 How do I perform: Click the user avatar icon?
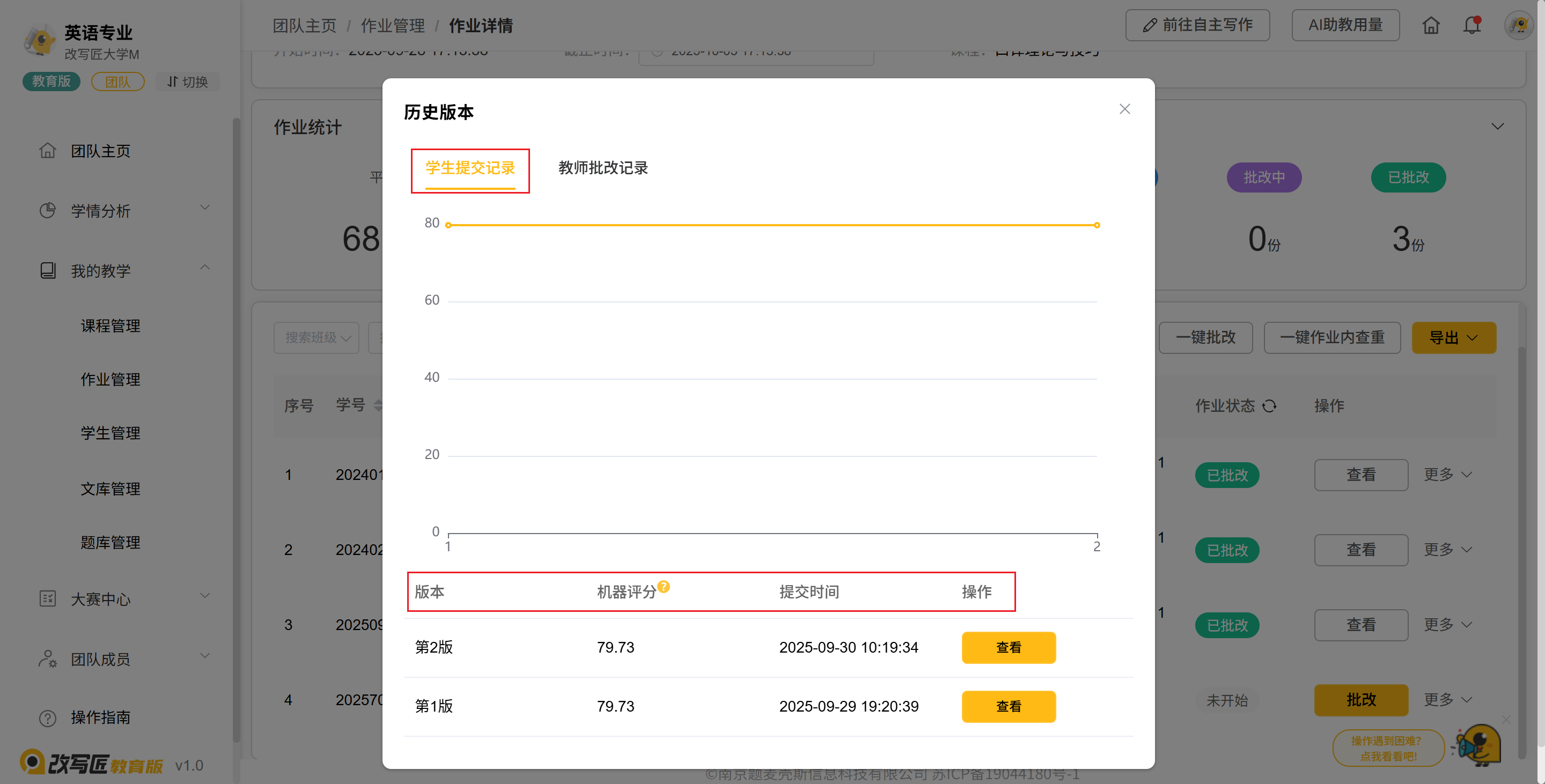tap(1518, 25)
